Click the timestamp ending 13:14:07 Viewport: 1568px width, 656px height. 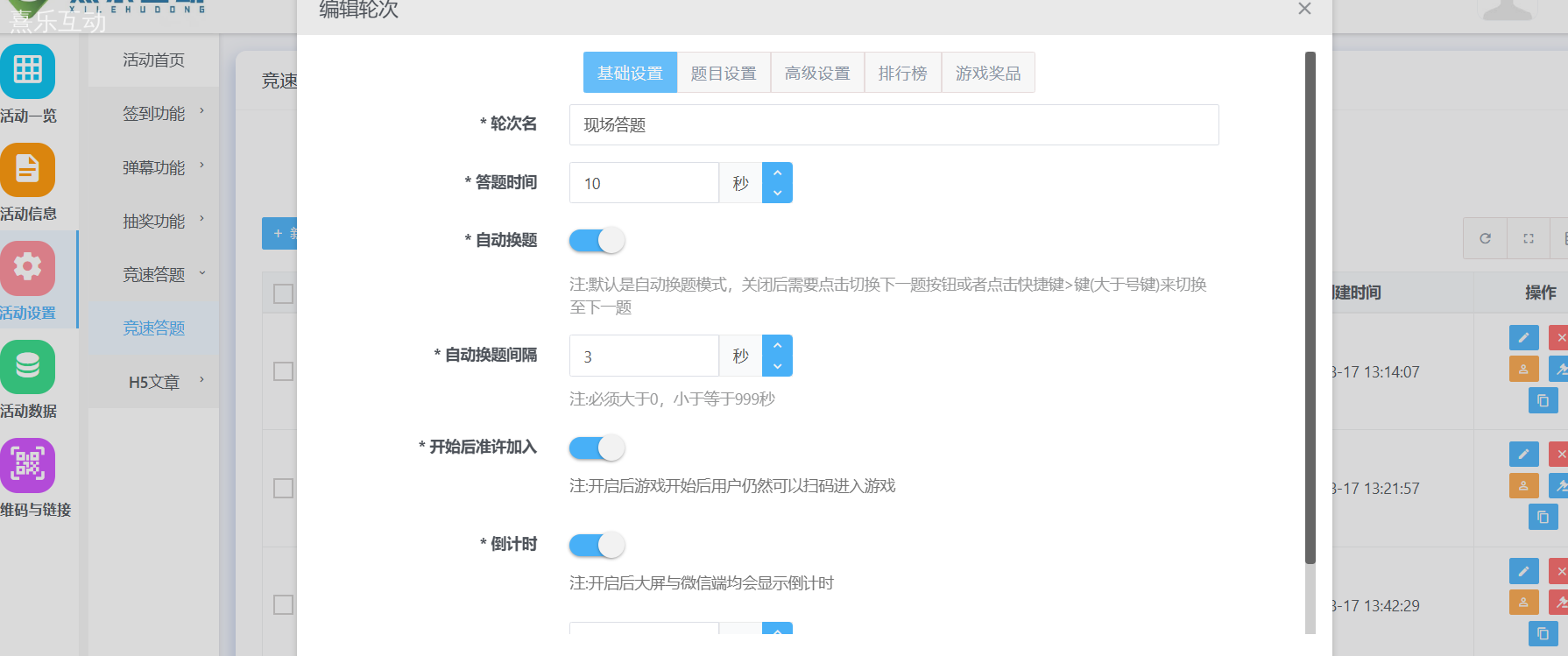(x=1375, y=372)
